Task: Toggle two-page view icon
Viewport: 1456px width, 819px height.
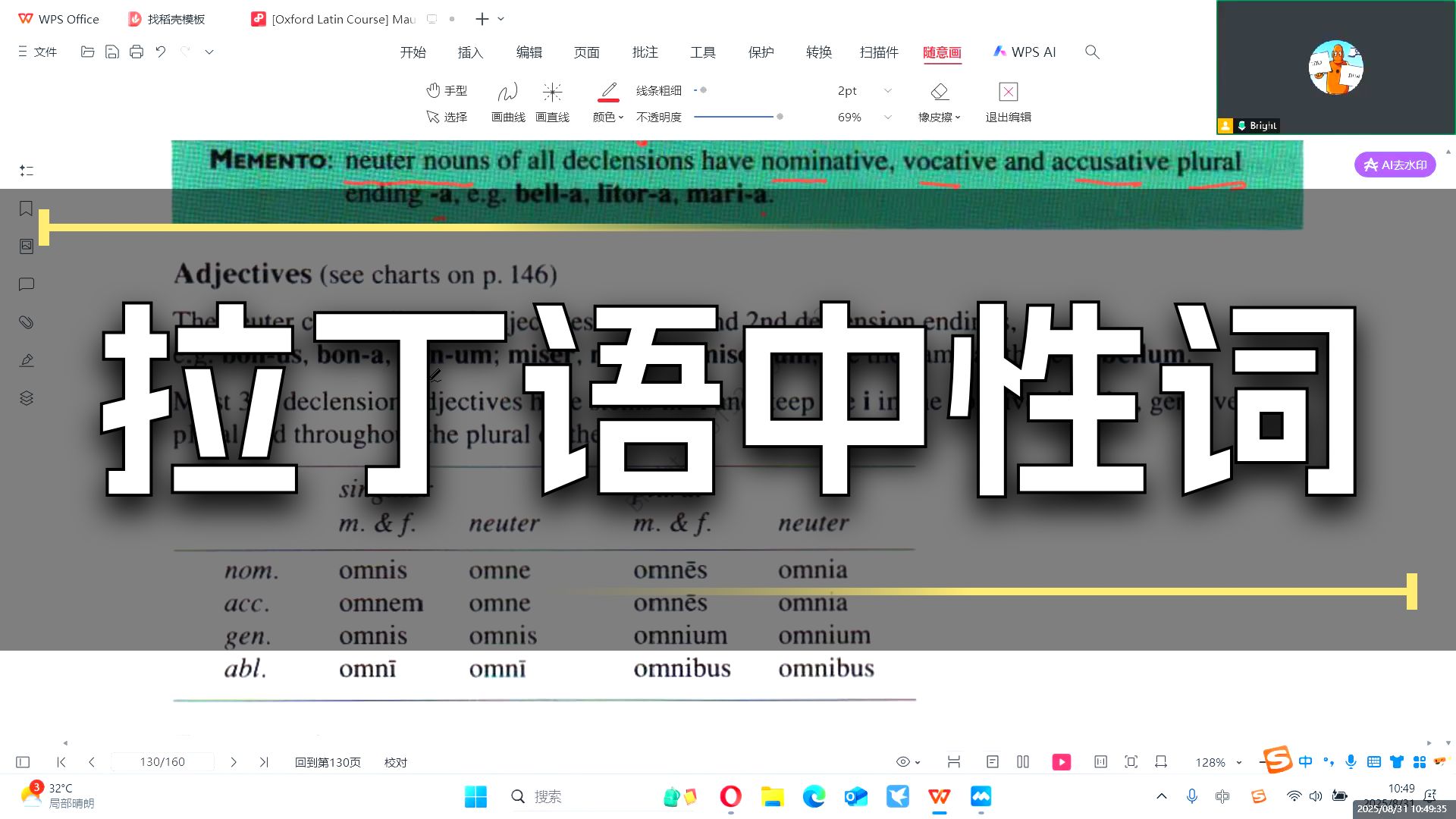Action: click(1023, 762)
